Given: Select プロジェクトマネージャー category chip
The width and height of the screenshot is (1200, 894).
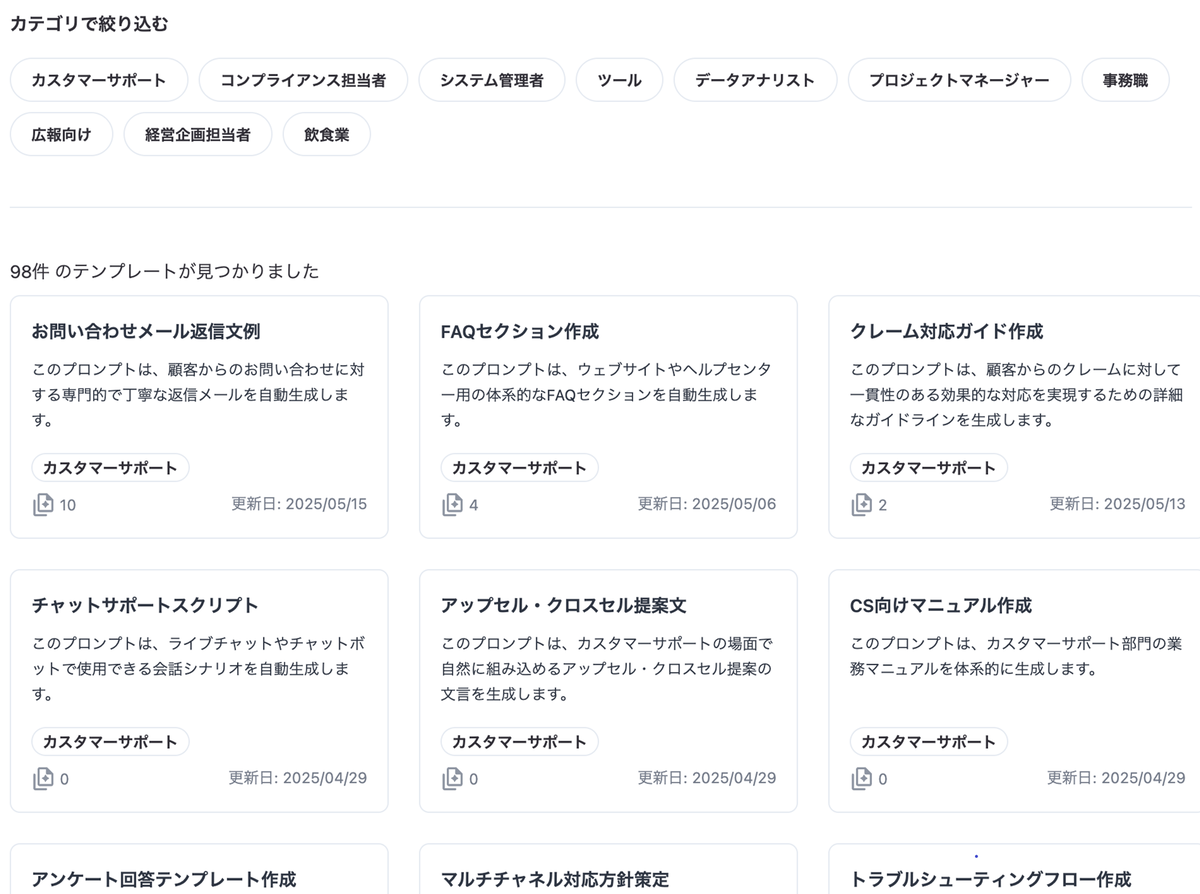Looking at the screenshot, I should [x=959, y=80].
